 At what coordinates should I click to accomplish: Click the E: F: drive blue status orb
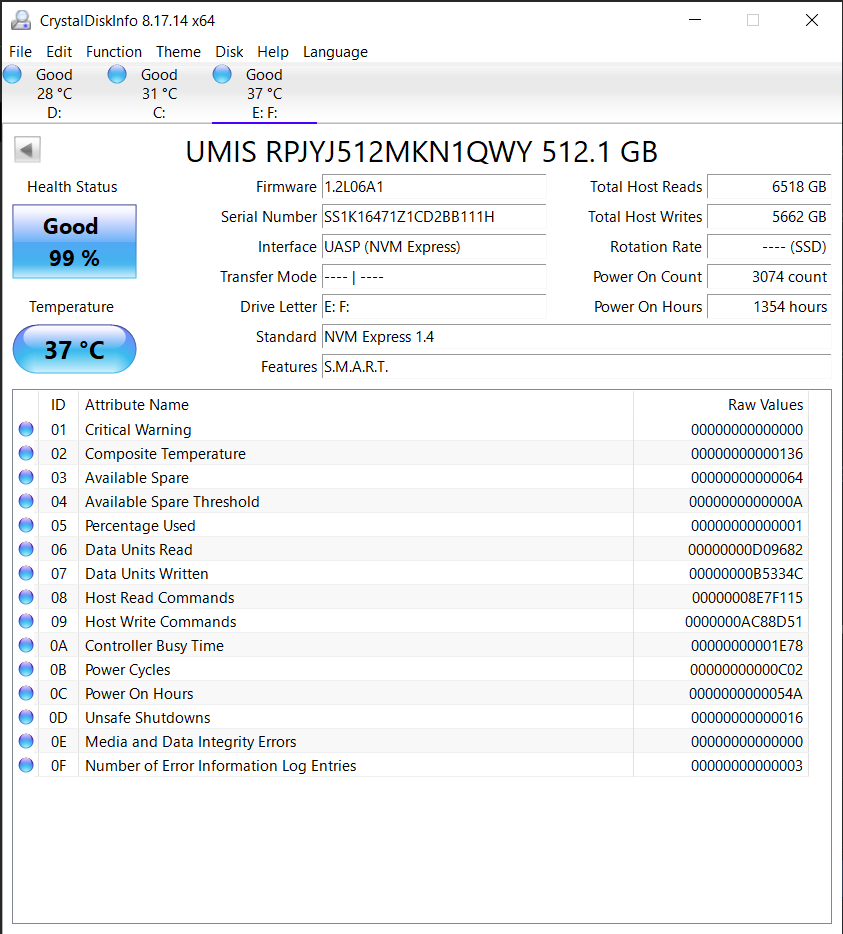pyautogui.click(x=222, y=74)
